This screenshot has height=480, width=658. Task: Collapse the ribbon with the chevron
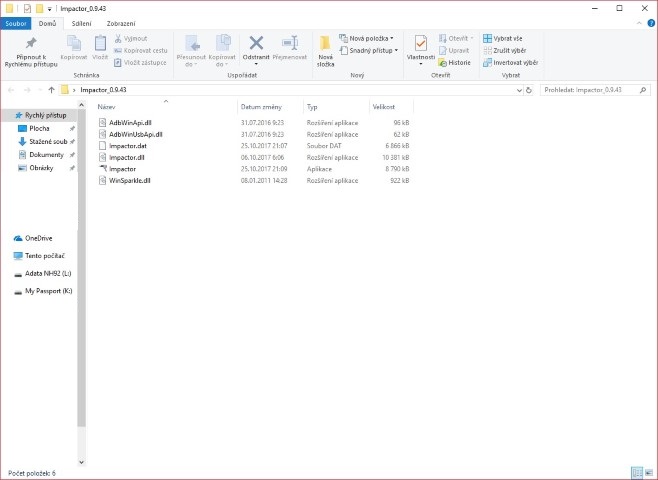click(639, 23)
